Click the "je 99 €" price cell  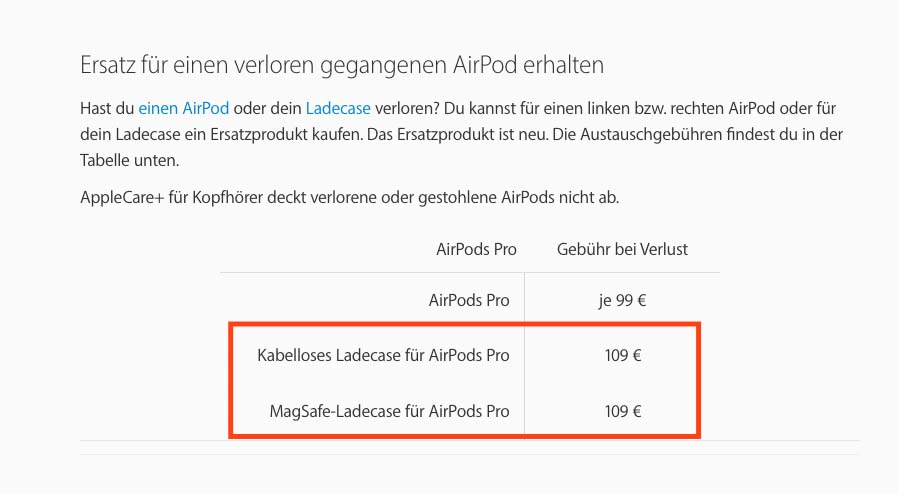[622, 300]
